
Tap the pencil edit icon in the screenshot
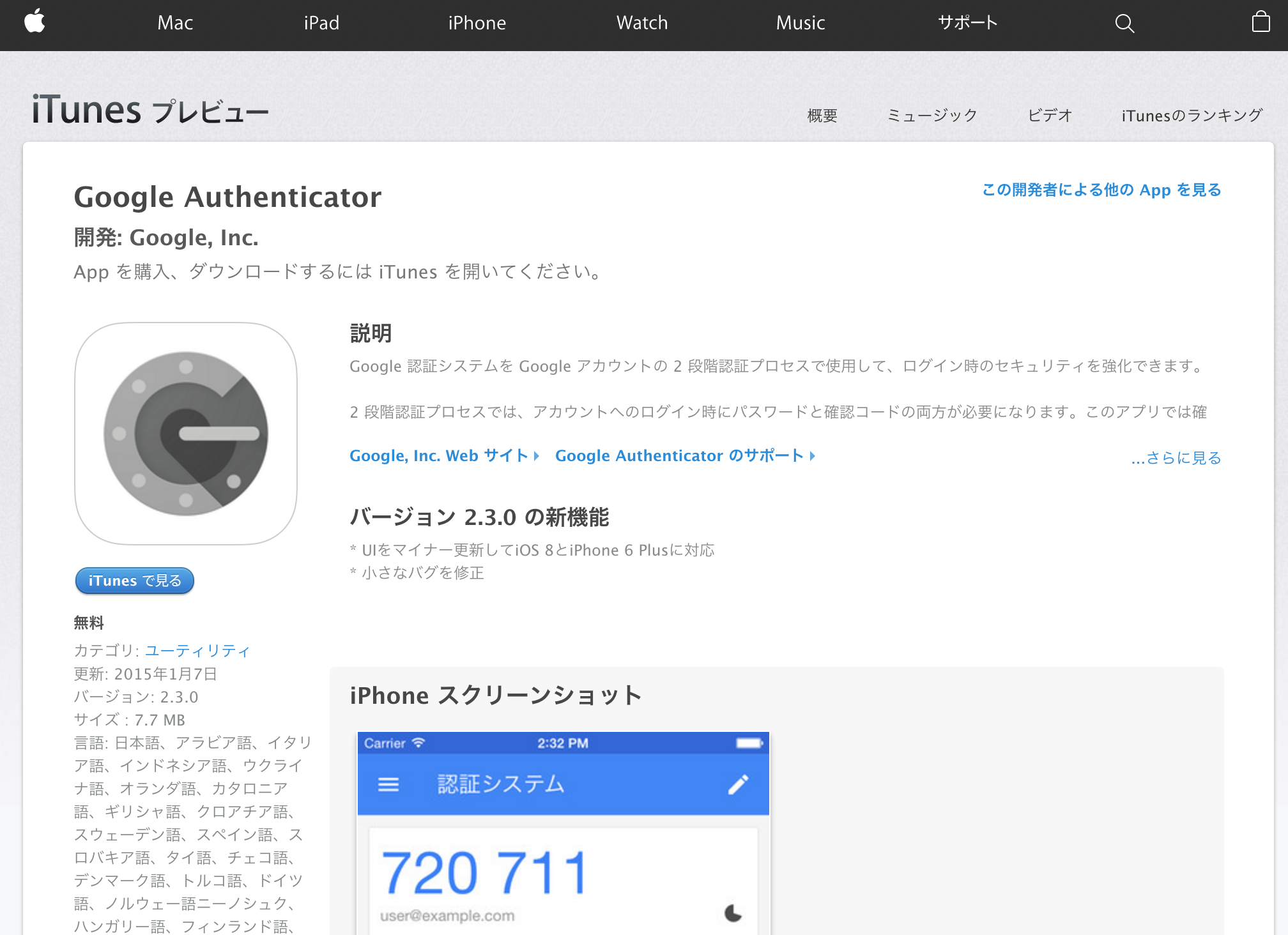tap(738, 784)
